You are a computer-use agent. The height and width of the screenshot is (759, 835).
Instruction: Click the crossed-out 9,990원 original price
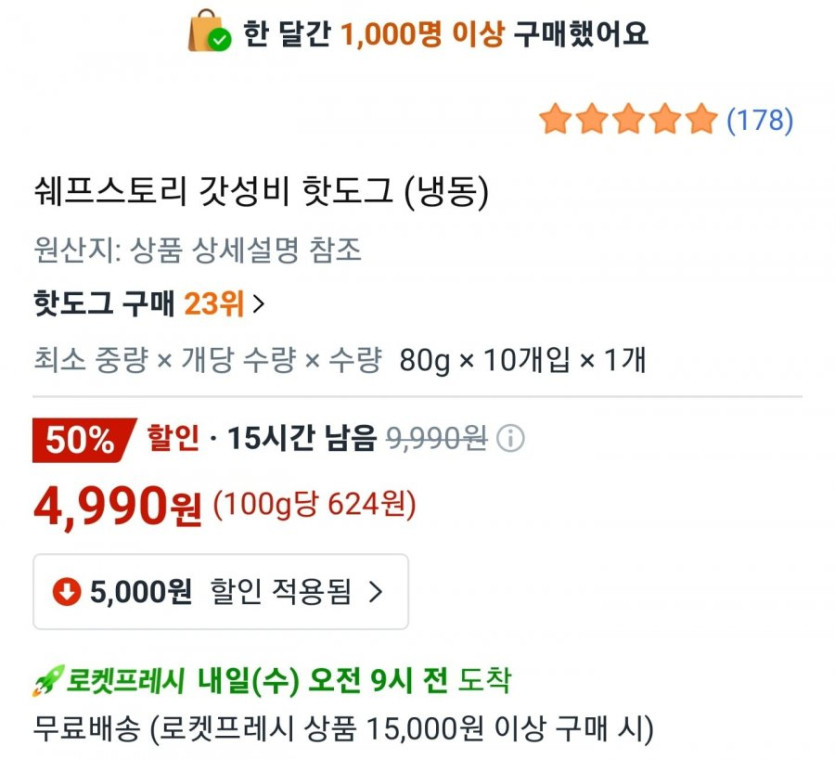[x=437, y=438]
